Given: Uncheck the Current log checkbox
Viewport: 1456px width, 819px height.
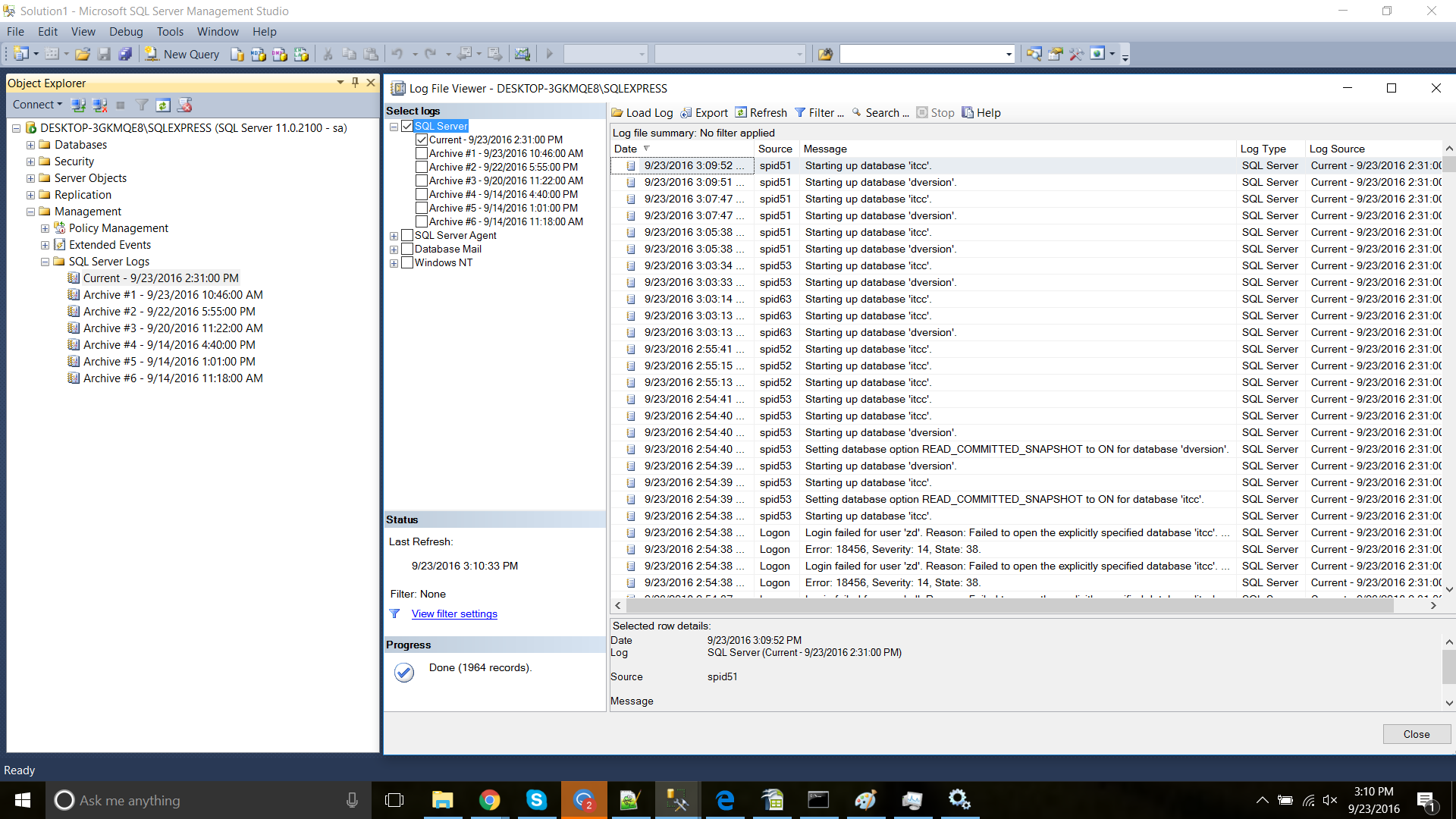Looking at the screenshot, I should pos(422,140).
